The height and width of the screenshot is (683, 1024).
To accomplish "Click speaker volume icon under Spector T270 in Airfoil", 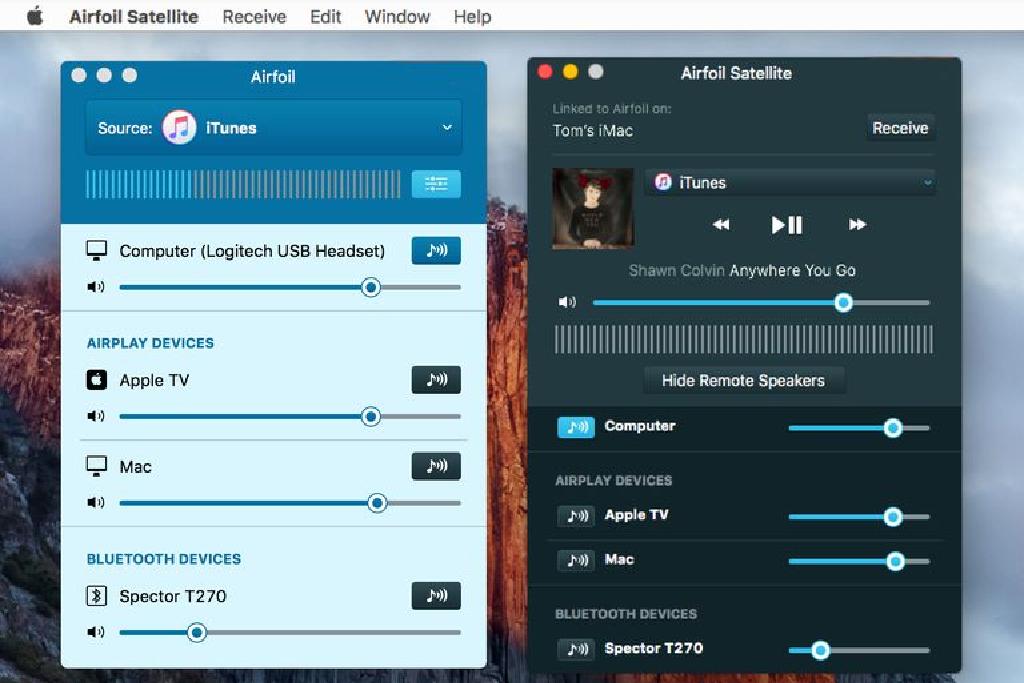I will coord(96,631).
